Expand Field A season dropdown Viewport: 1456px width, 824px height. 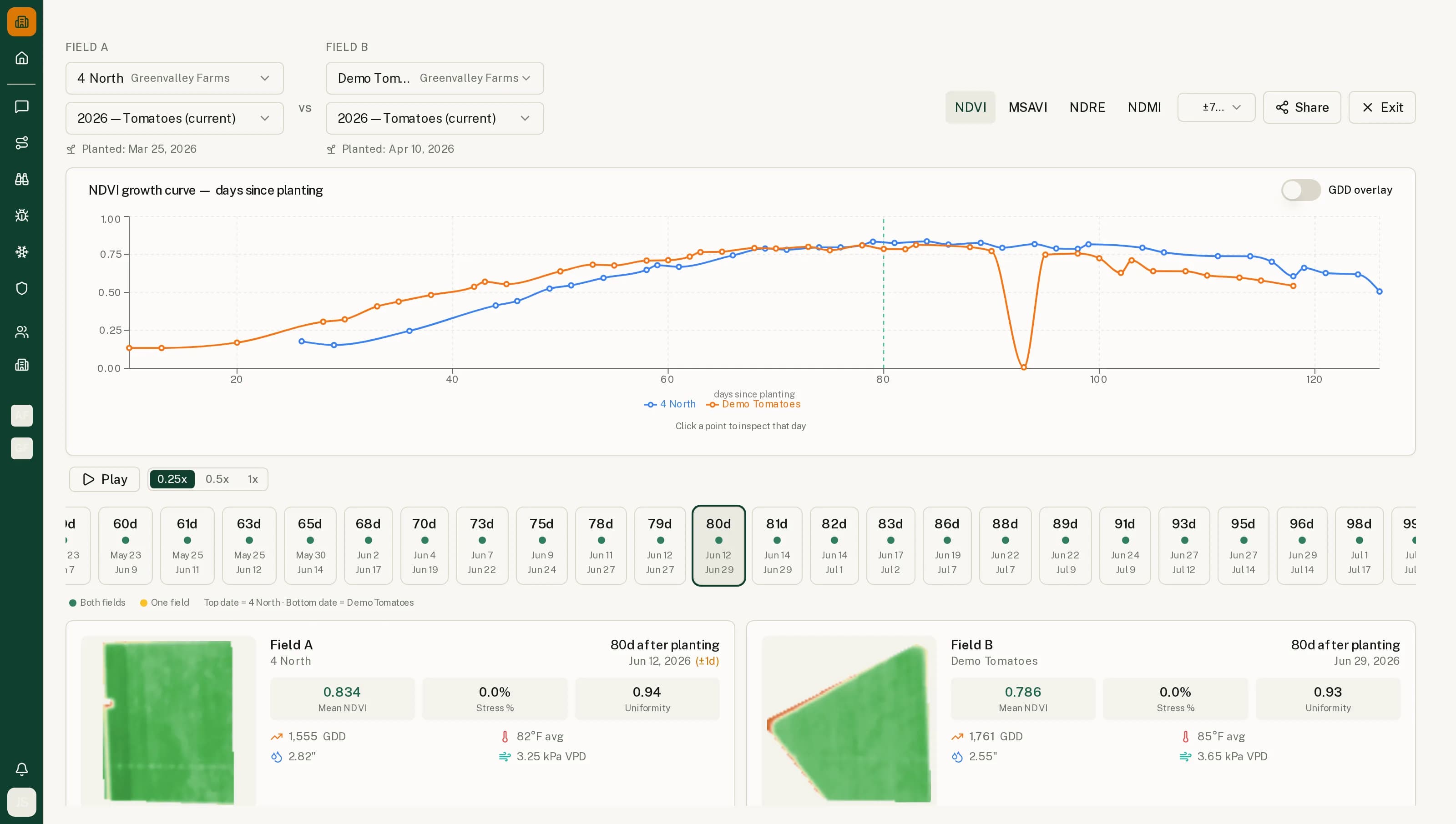tap(174, 118)
